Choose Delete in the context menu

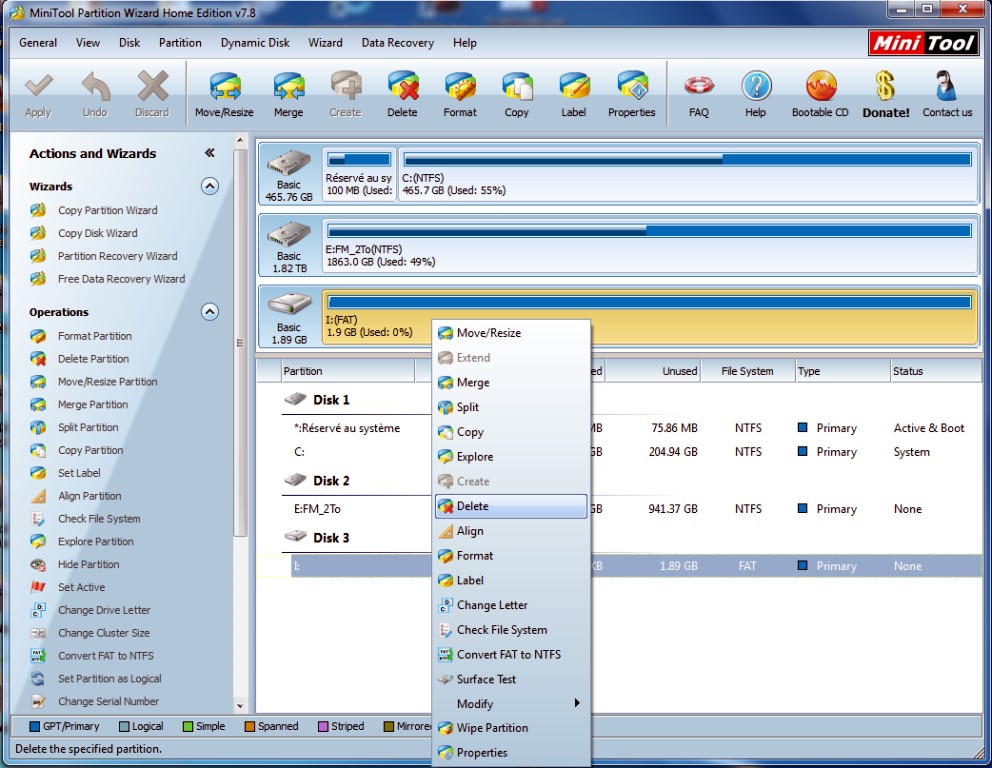511,506
